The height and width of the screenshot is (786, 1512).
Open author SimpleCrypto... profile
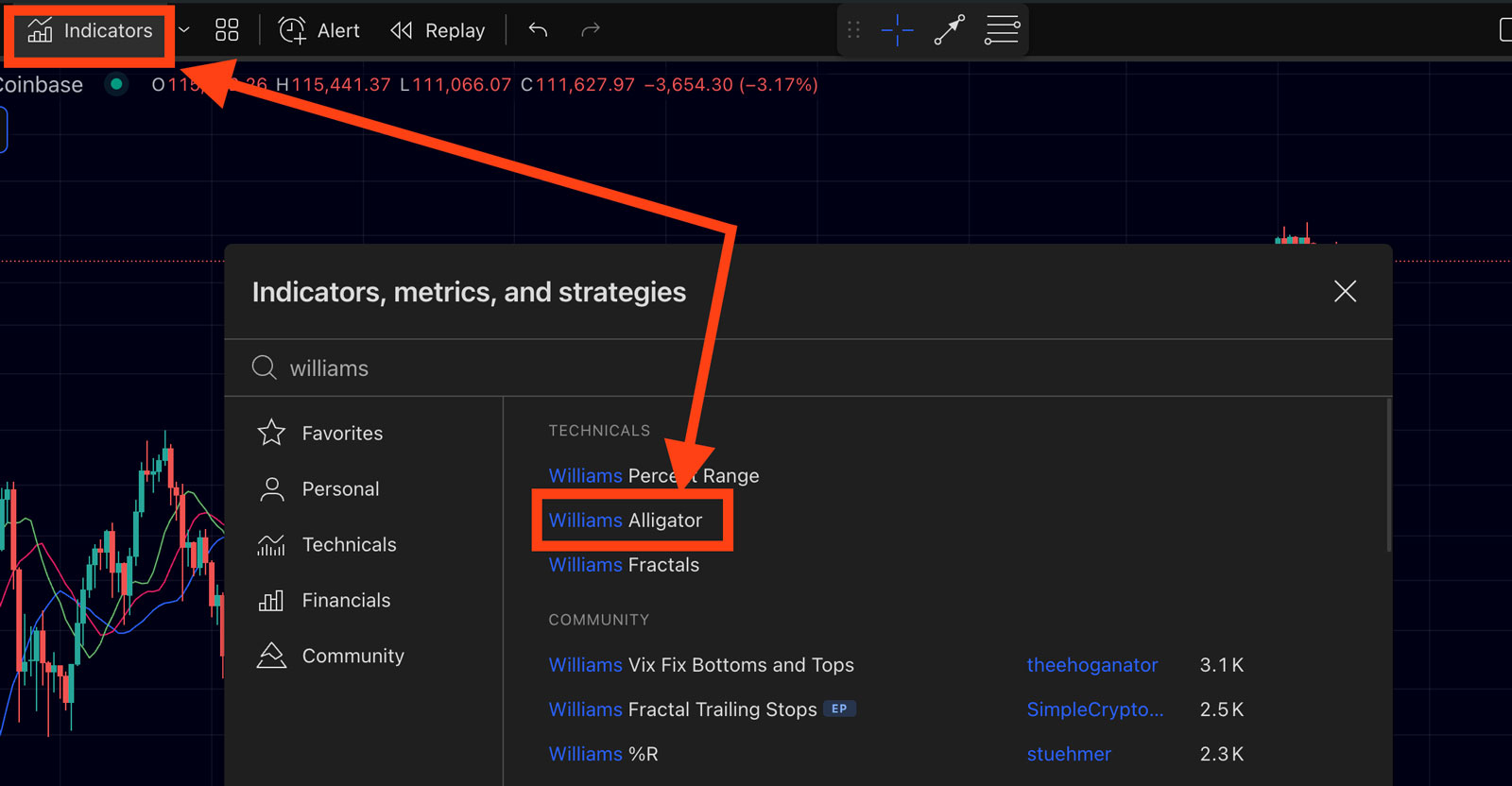(1094, 709)
